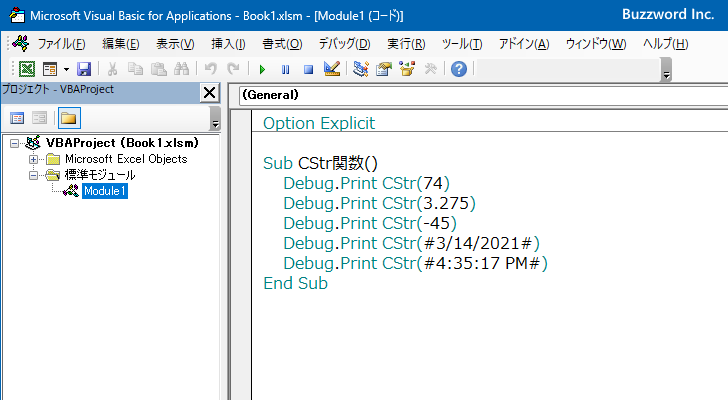Image resolution: width=728 pixels, height=400 pixels.
Task: Click the End Sub line
Action: tap(295, 283)
